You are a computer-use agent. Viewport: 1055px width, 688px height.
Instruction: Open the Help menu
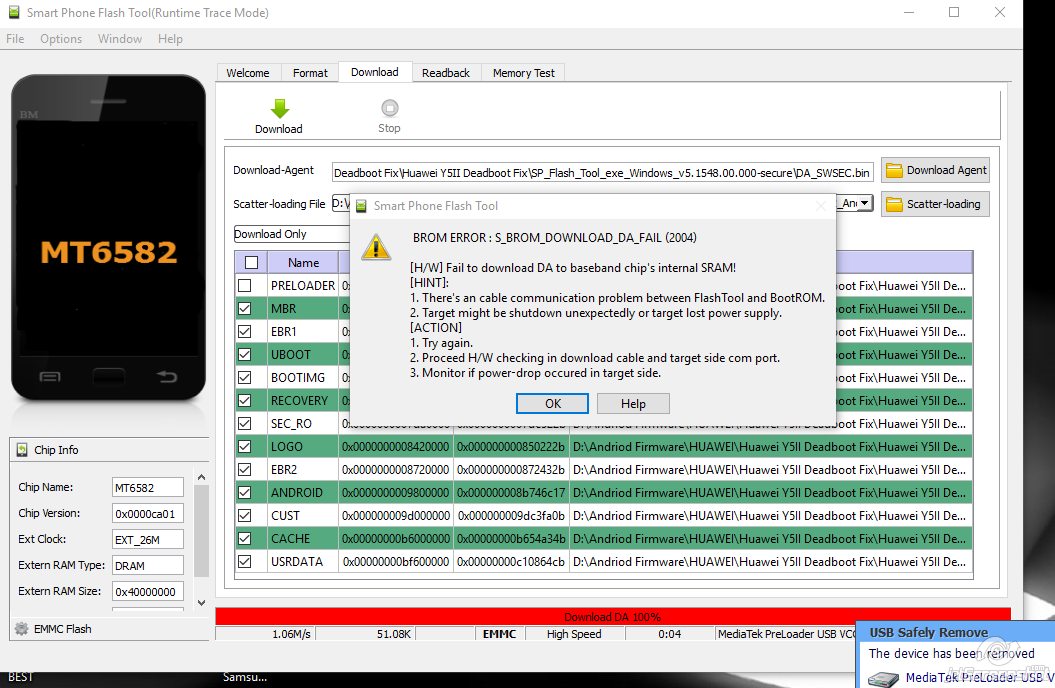click(x=170, y=39)
